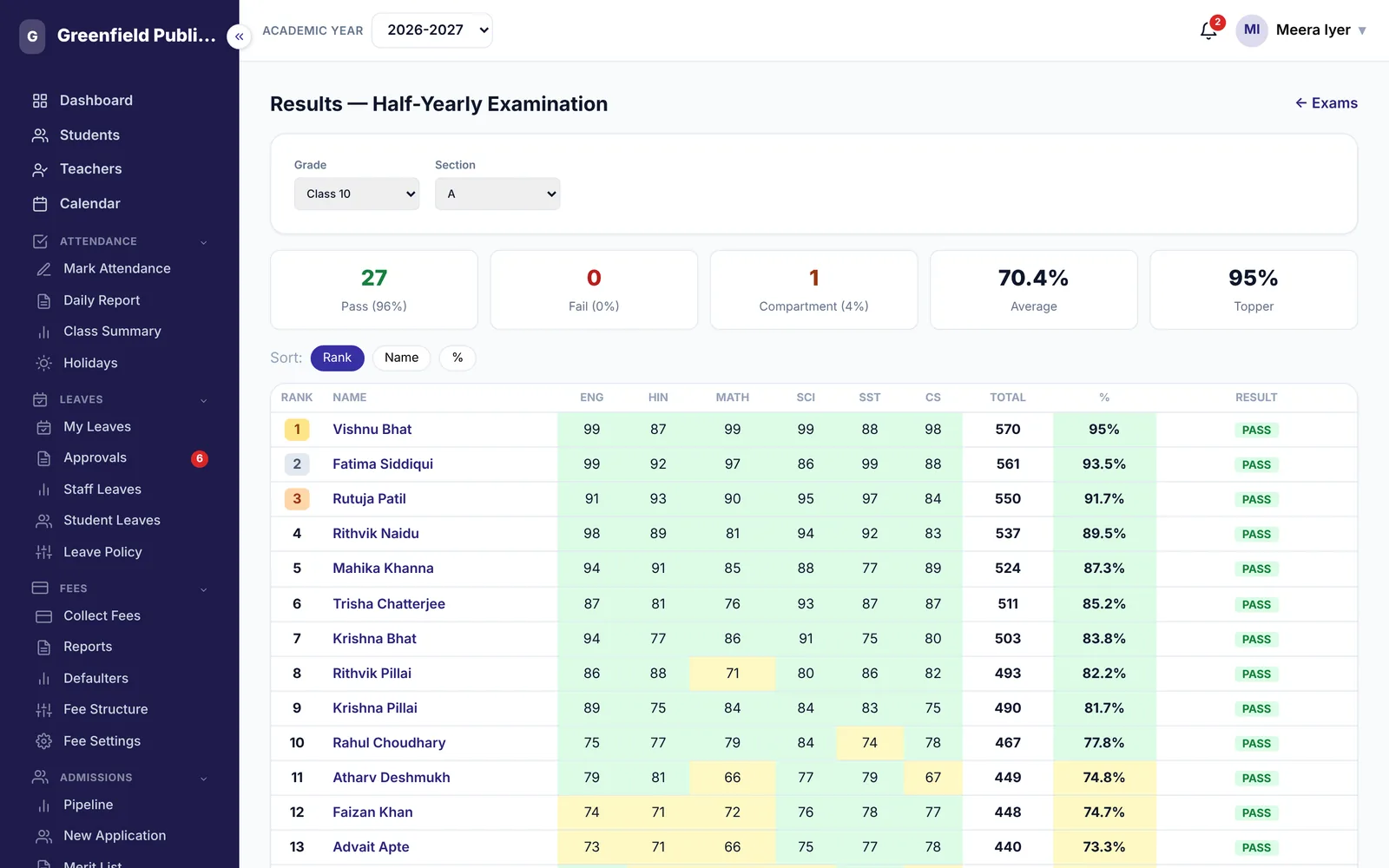Open the Grade dropdown showing Class 10
The width and height of the screenshot is (1389, 868).
point(356,194)
